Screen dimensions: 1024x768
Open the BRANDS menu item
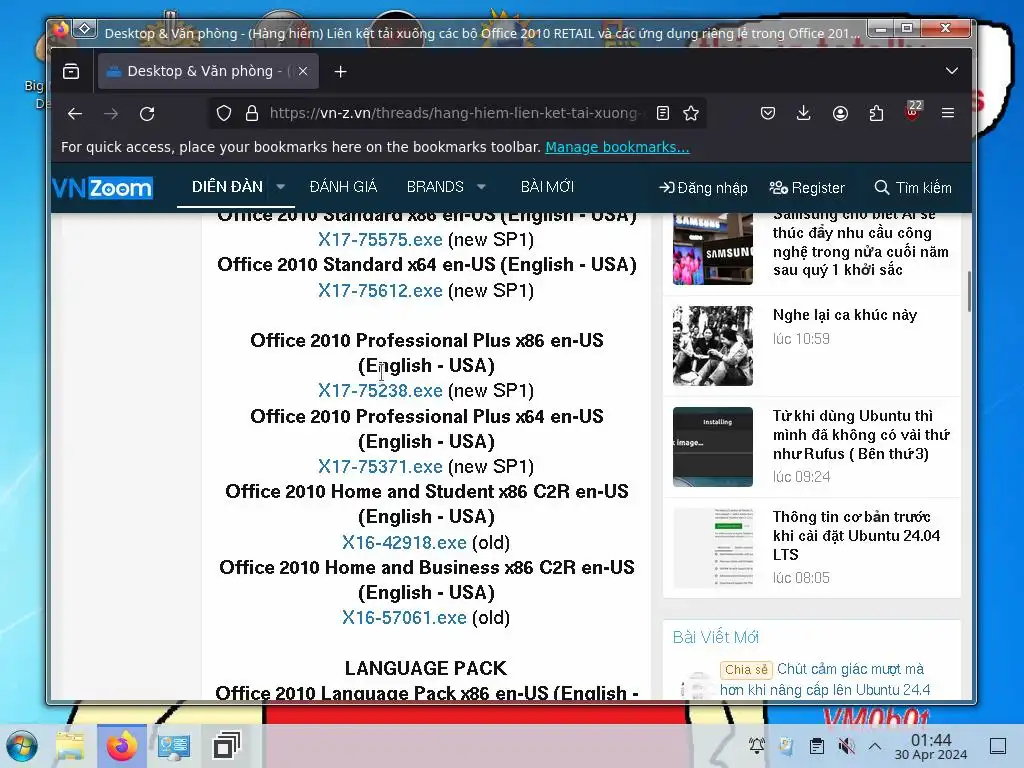pos(435,187)
